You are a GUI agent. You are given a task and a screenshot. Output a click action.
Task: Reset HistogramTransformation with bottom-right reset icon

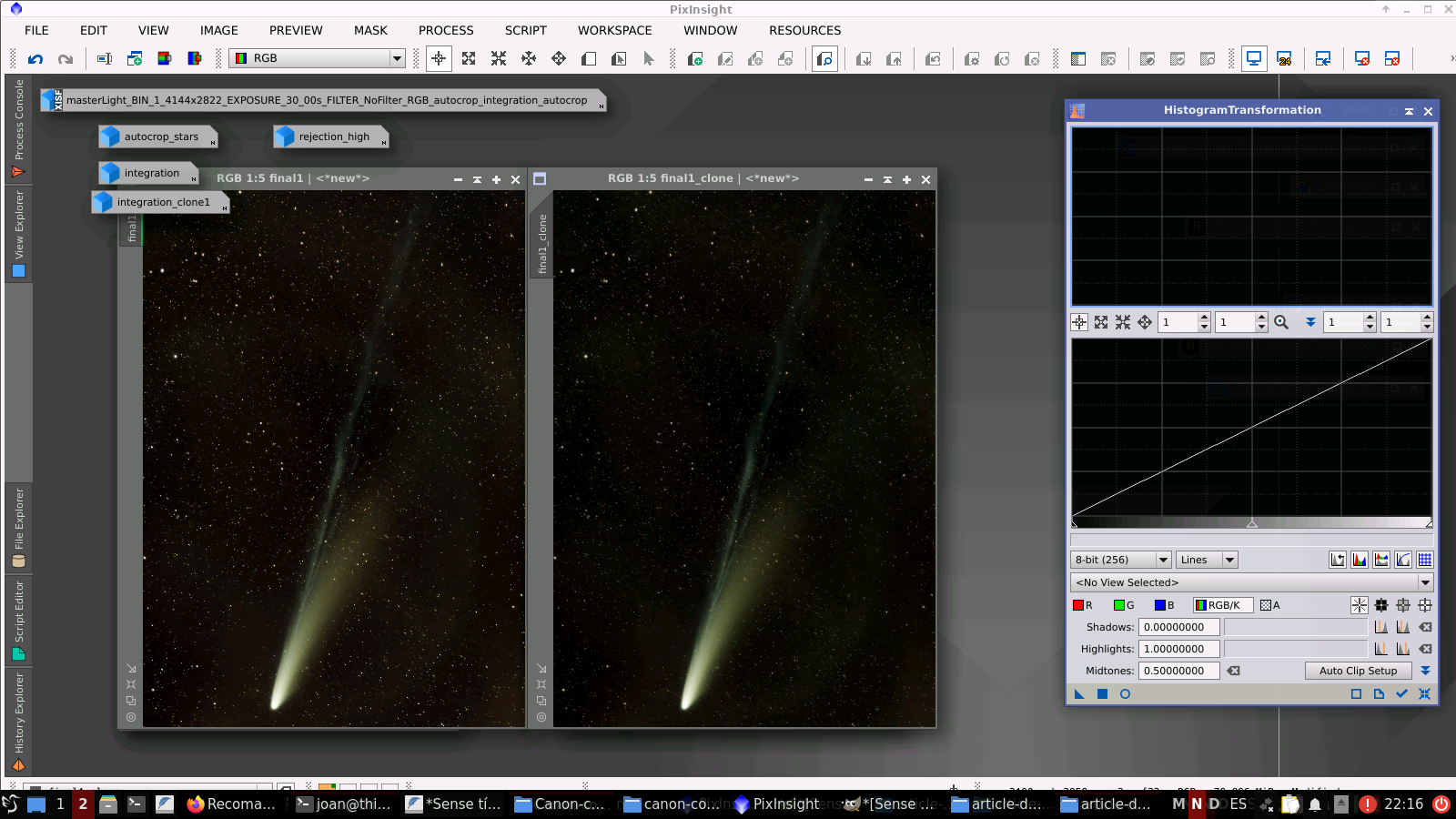tap(1424, 694)
